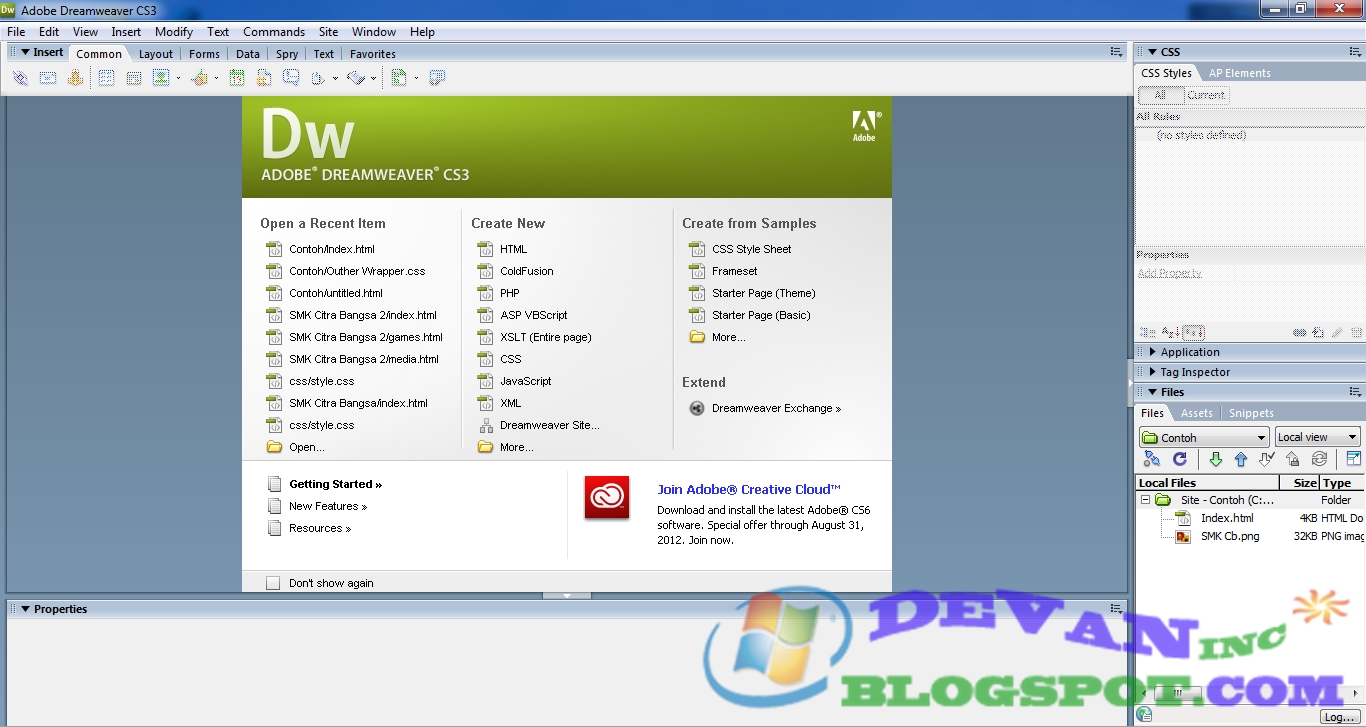The width and height of the screenshot is (1366, 727).
Task: Select the Hyperlink icon on Common toolbar
Action: pos(19,77)
